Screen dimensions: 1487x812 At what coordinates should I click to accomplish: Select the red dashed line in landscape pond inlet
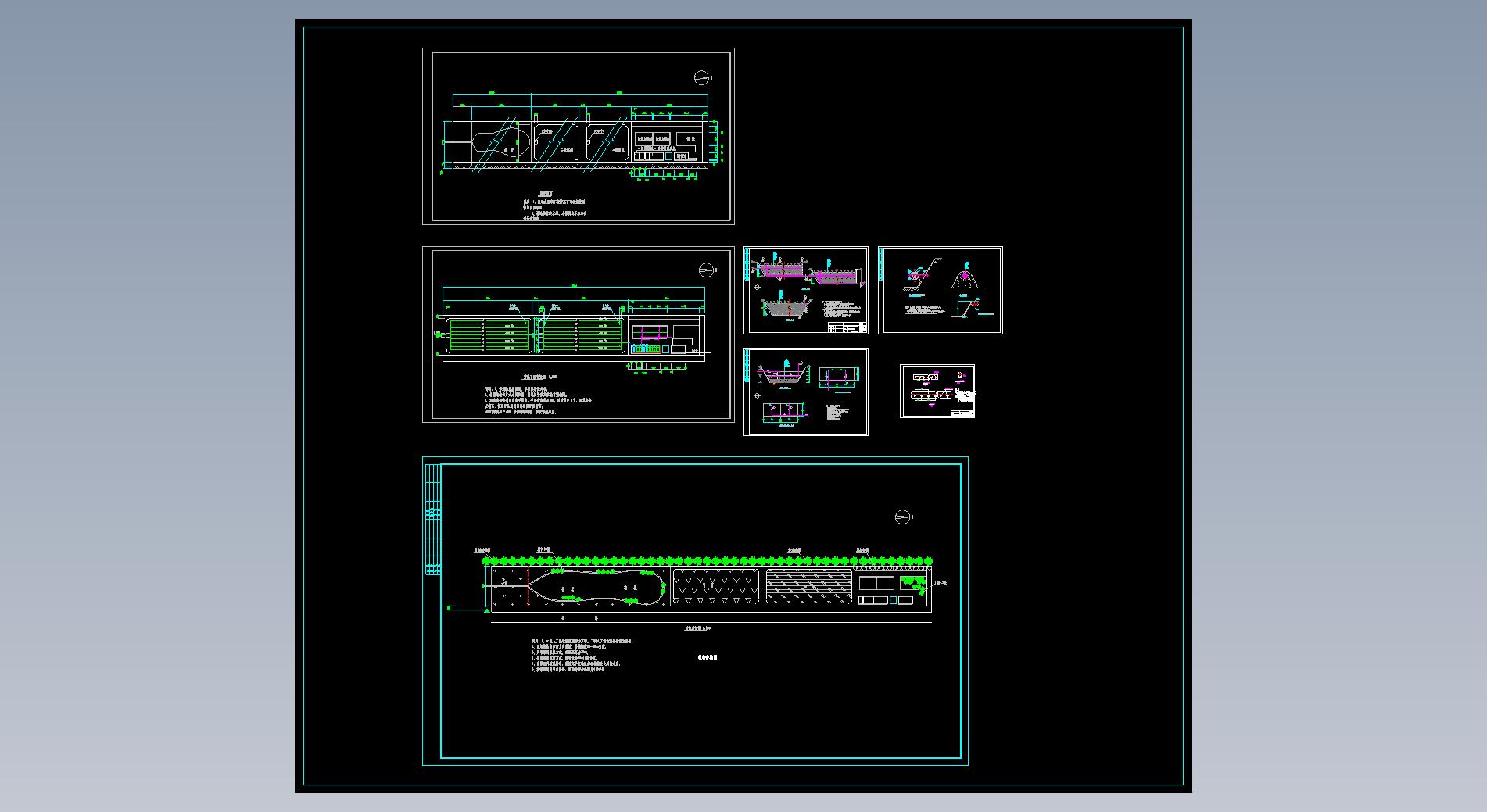528,585
